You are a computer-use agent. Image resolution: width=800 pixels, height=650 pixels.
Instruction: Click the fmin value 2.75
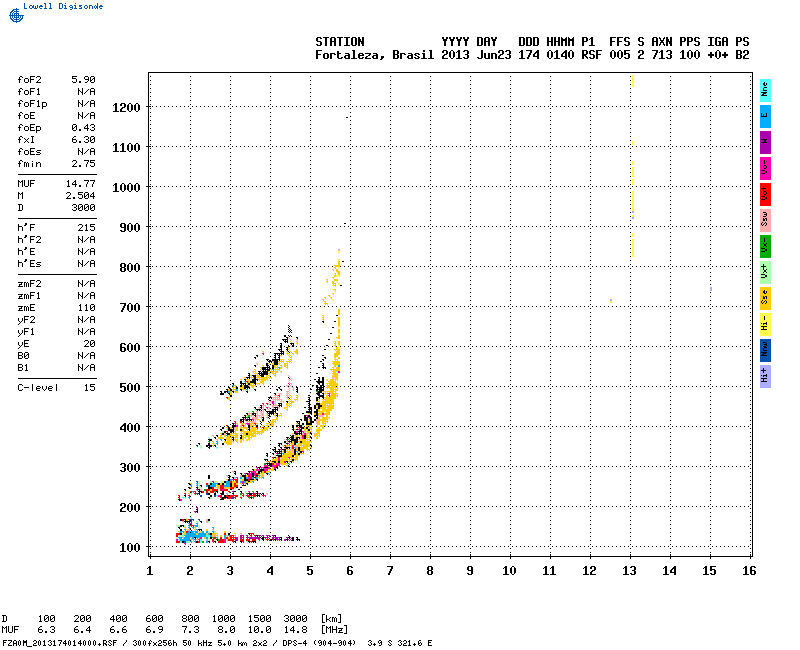coord(83,164)
